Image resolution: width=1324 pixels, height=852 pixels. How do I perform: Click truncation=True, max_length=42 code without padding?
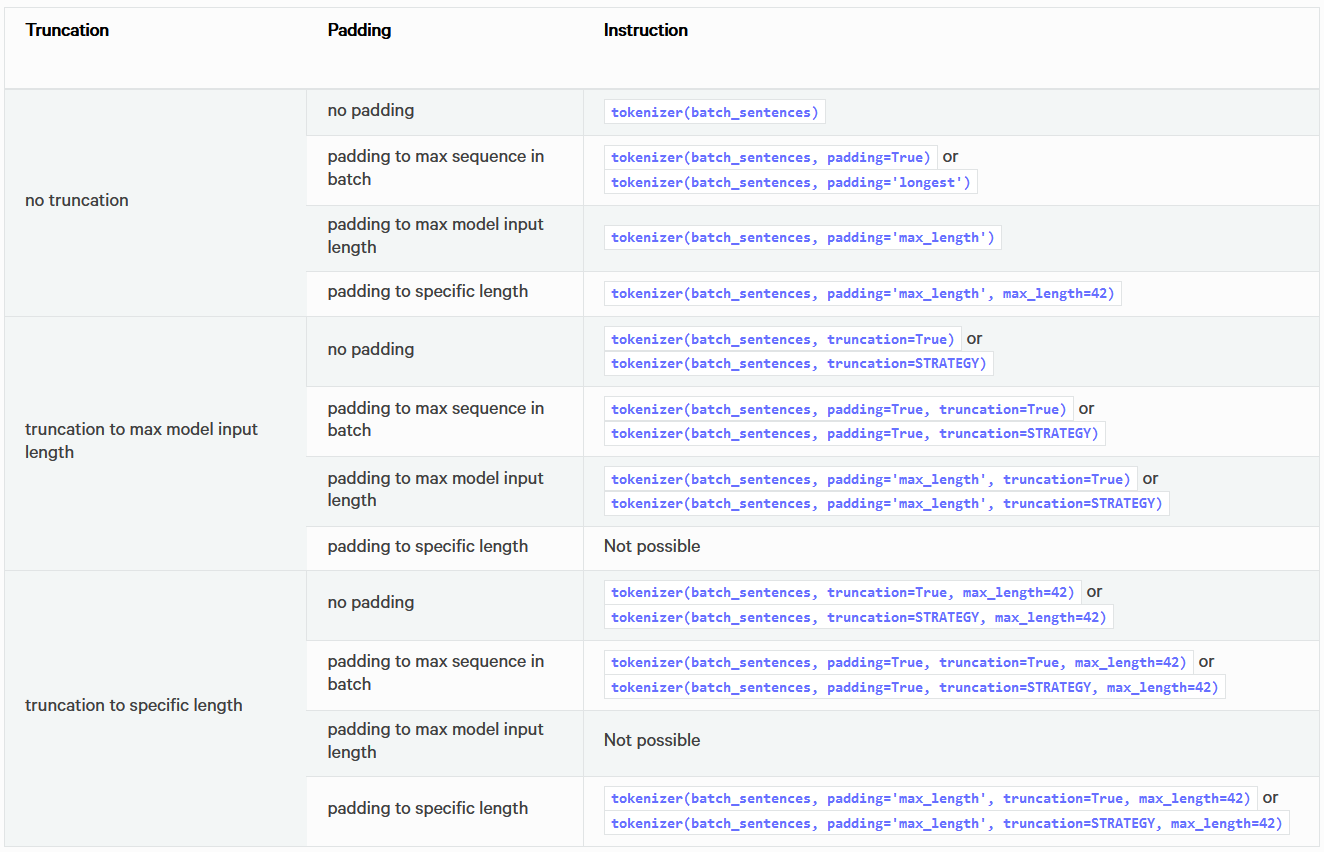[x=842, y=592]
